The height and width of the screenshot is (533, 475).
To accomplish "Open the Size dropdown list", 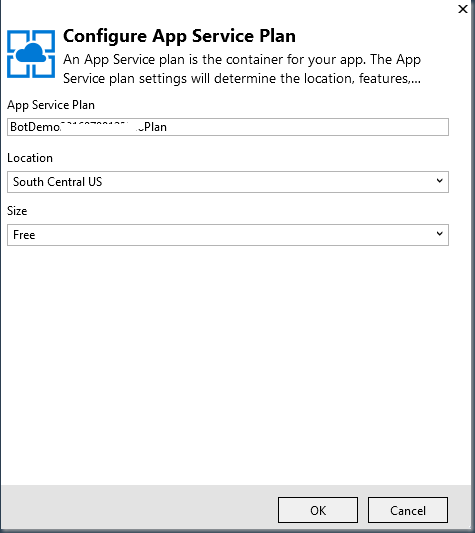I will [x=228, y=235].
